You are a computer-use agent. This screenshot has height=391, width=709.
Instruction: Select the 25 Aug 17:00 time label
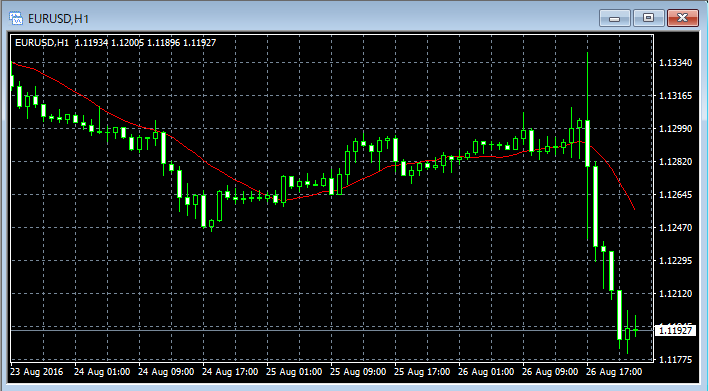(422, 372)
